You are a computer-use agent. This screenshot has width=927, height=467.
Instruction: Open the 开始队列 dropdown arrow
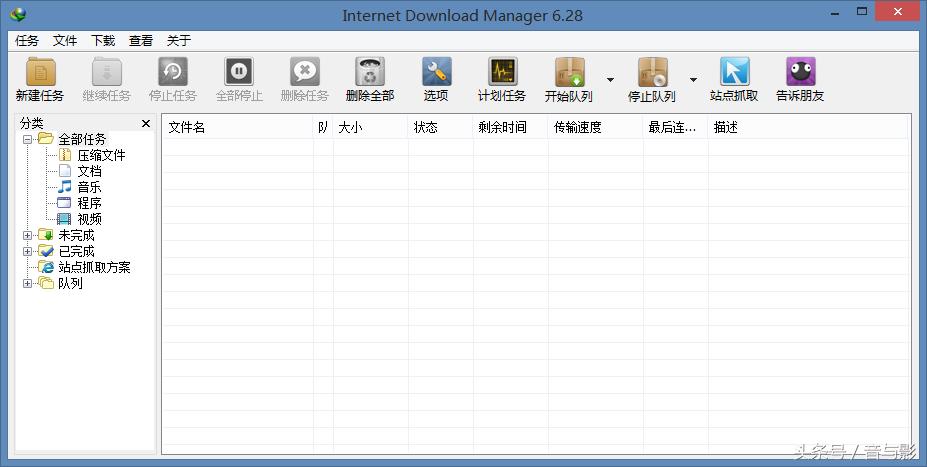[610, 80]
